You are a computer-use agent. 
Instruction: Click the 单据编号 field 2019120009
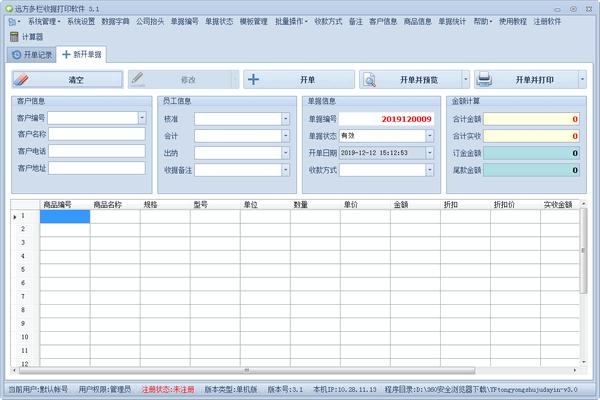coord(386,119)
